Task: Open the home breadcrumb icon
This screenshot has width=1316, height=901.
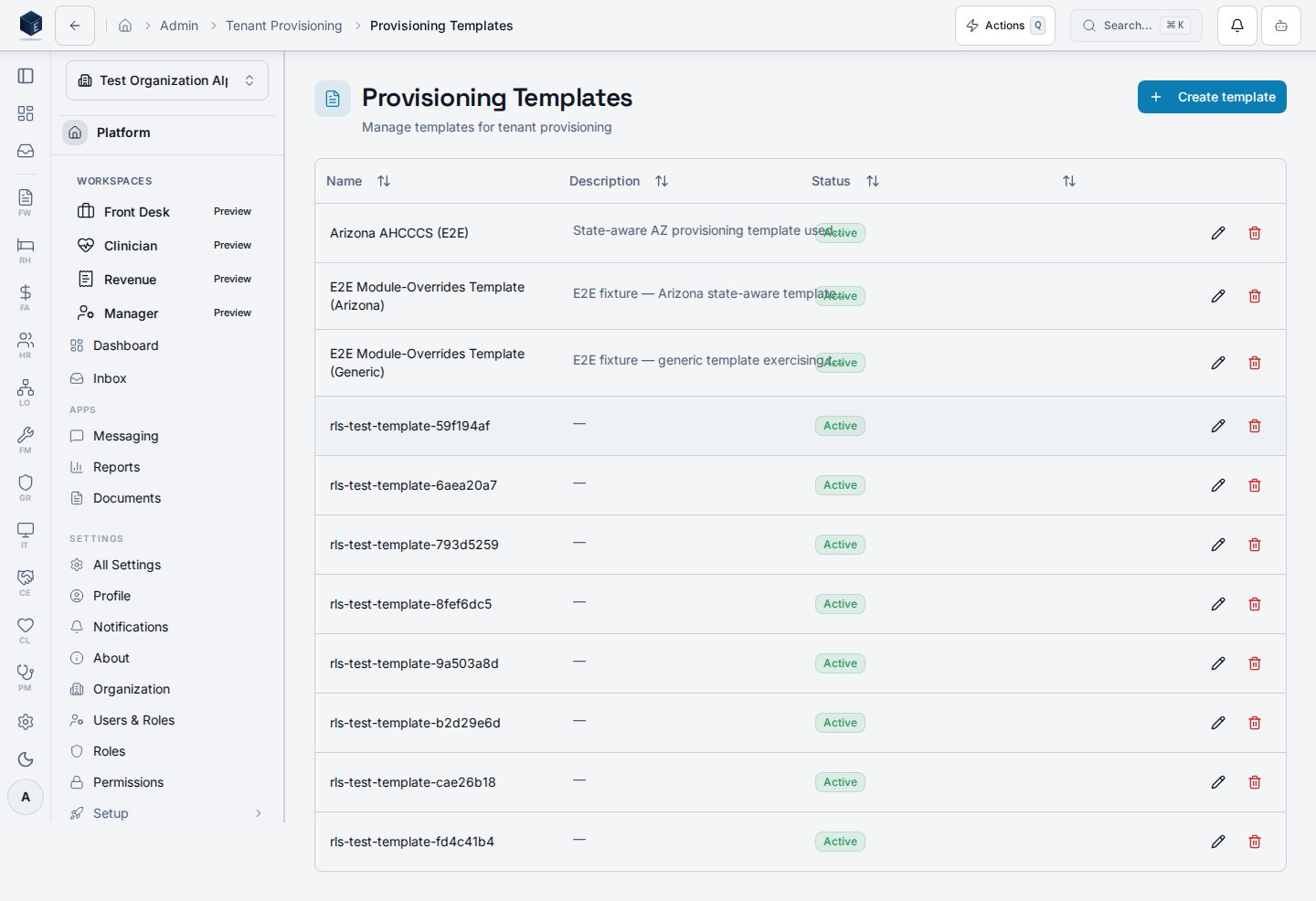Action: (x=125, y=26)
